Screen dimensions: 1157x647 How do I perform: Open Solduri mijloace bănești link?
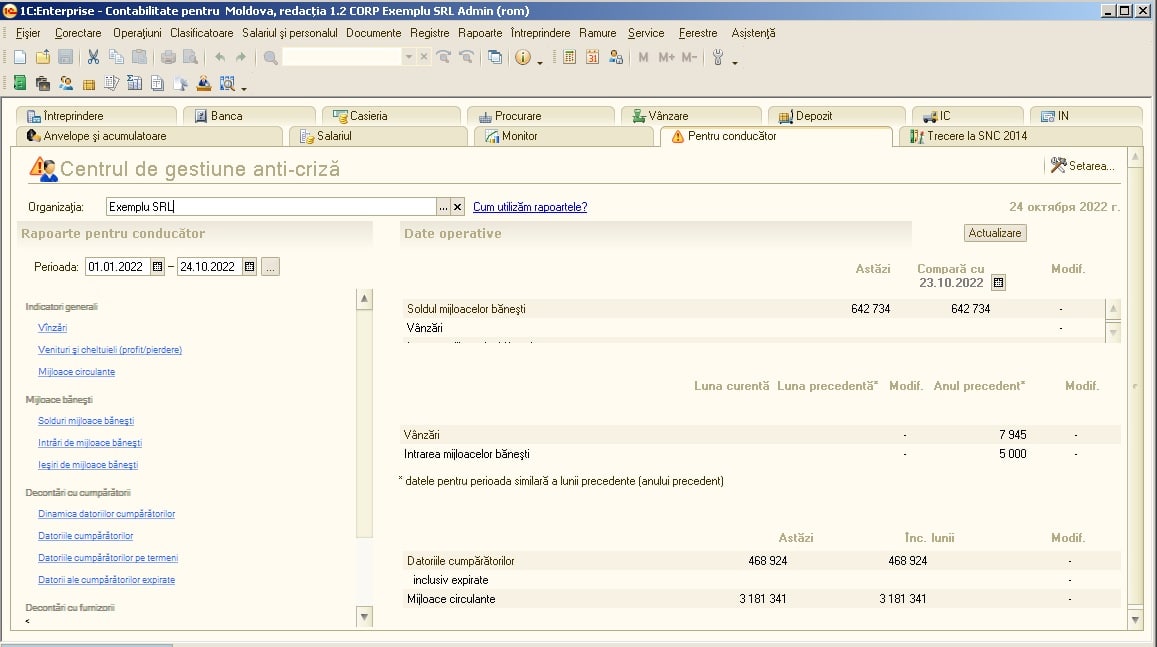tap(86, 421)
